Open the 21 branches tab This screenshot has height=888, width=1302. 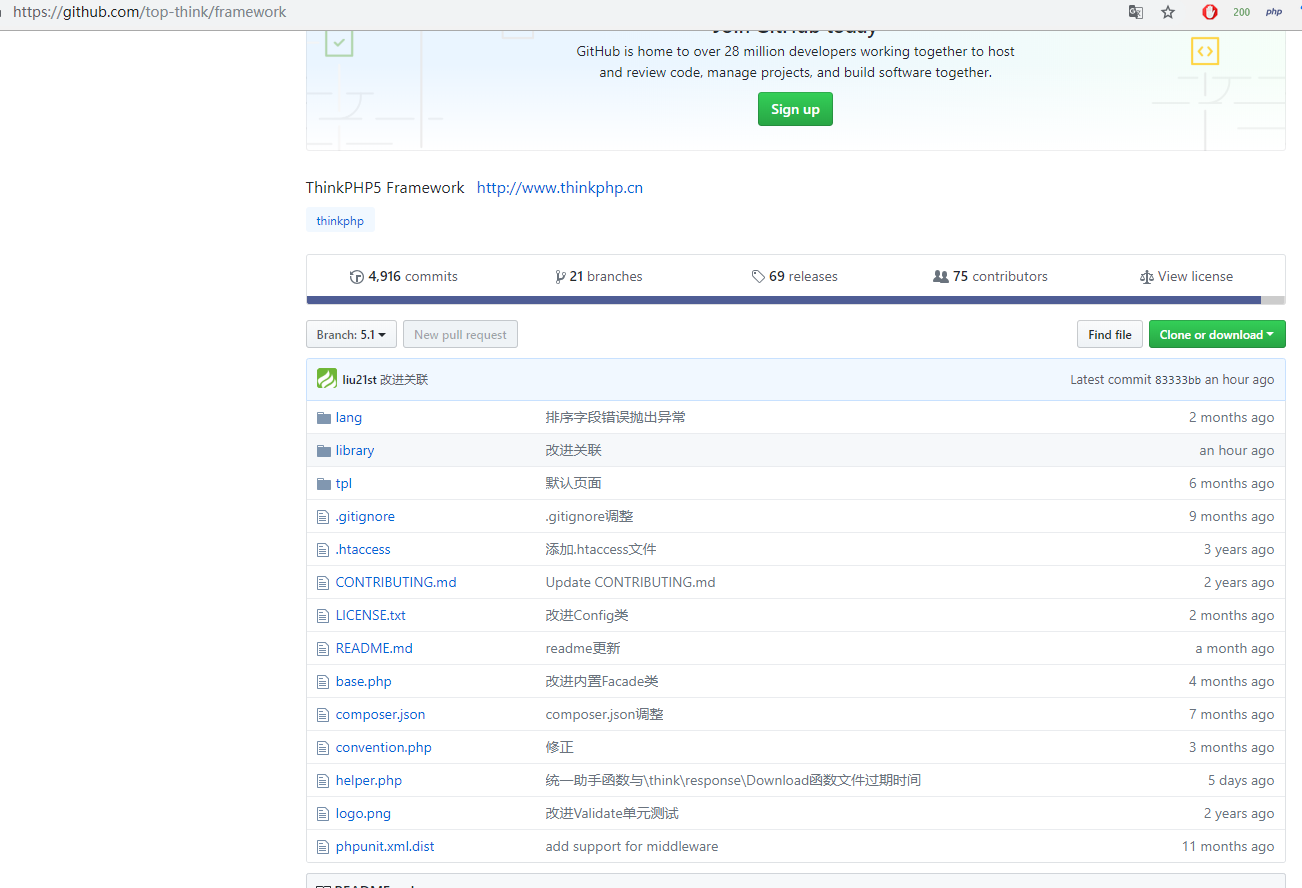599,277
